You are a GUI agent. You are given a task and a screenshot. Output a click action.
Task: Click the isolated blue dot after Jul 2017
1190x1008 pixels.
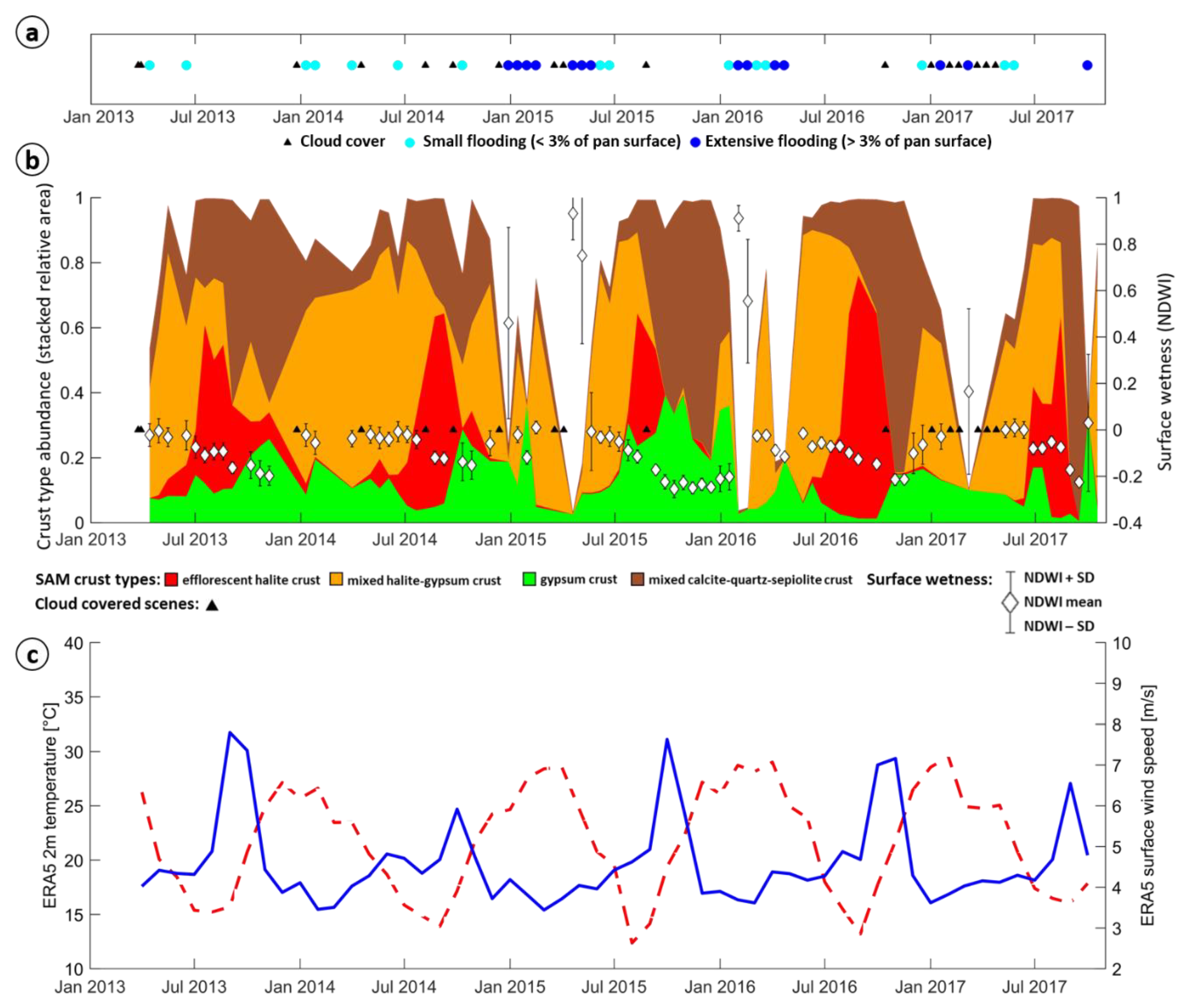(x=1087, y=65)
